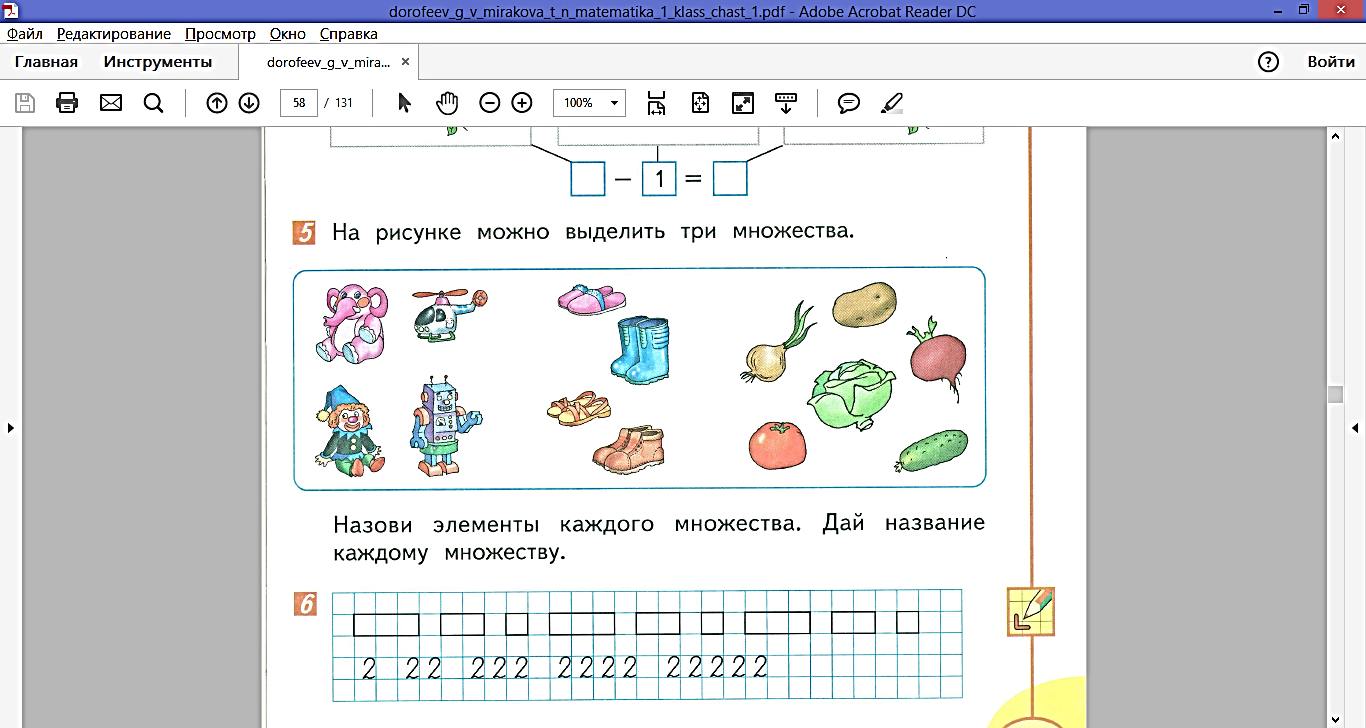Zoom in with the plus button

pyautogui.click(x=522, y=103)
